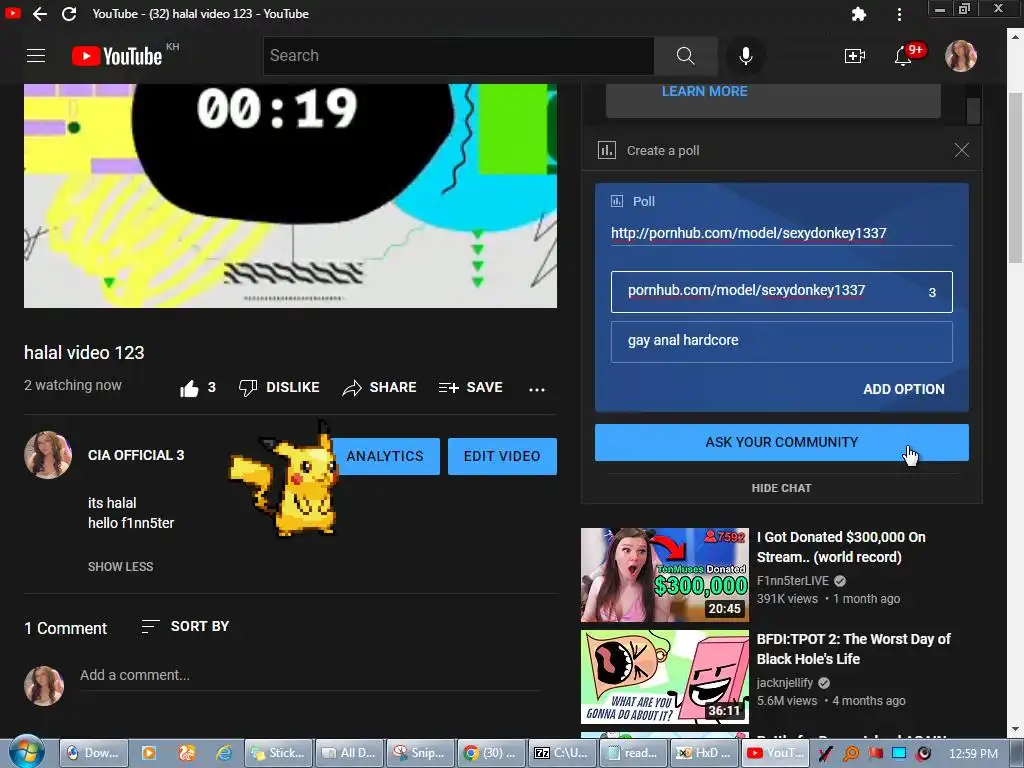
Task: Click the search magnifier button
Action: [x=685, y=56]
